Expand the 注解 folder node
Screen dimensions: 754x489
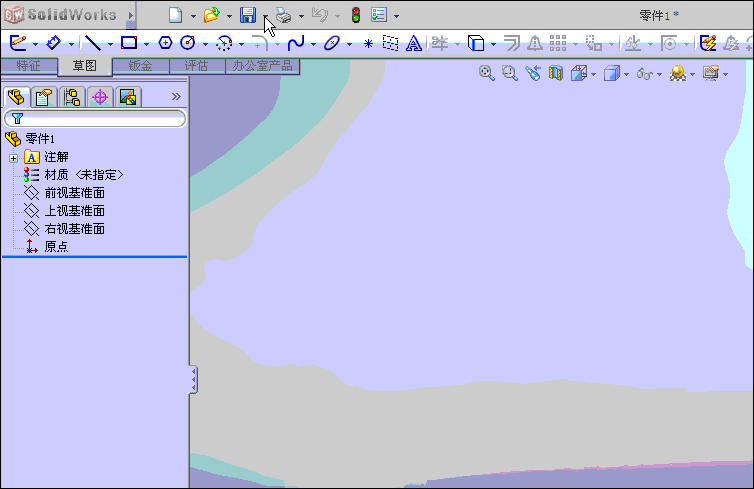[x=13, y=158]
